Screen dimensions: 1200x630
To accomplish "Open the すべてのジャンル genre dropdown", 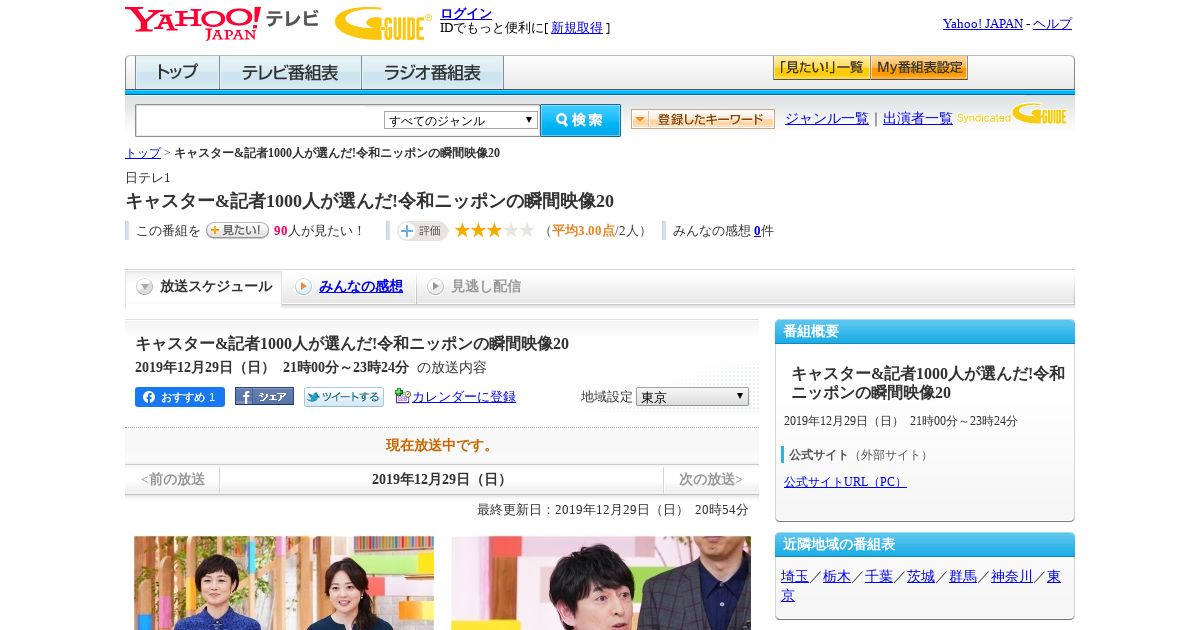I will 461,120.
